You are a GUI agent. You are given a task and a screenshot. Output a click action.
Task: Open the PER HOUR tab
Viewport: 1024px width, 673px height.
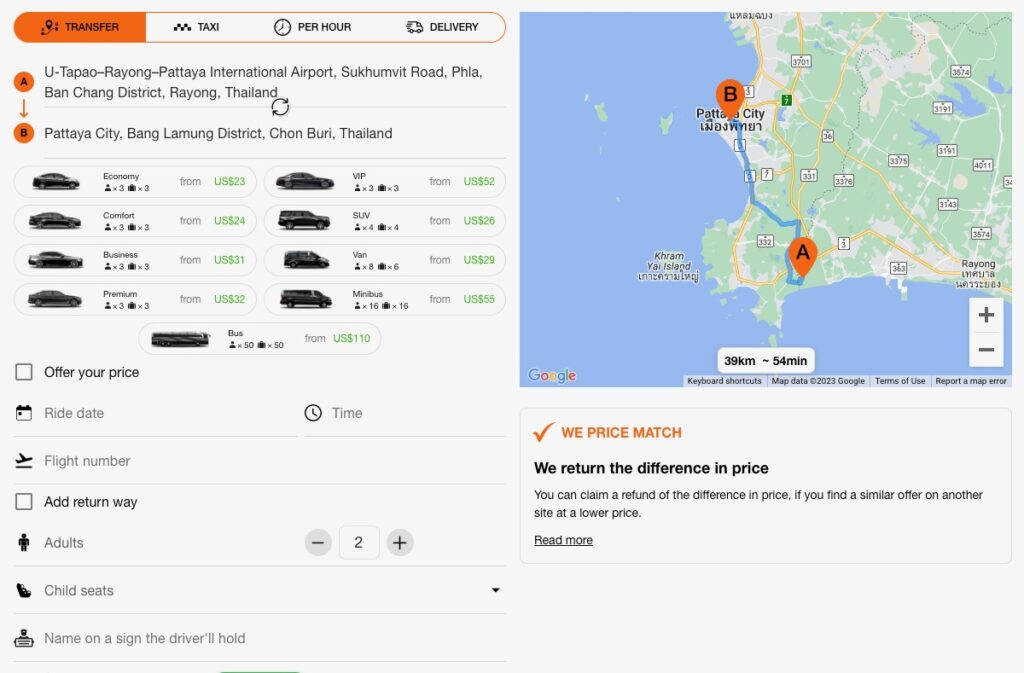pyautogui.click(x=313, y=27)
